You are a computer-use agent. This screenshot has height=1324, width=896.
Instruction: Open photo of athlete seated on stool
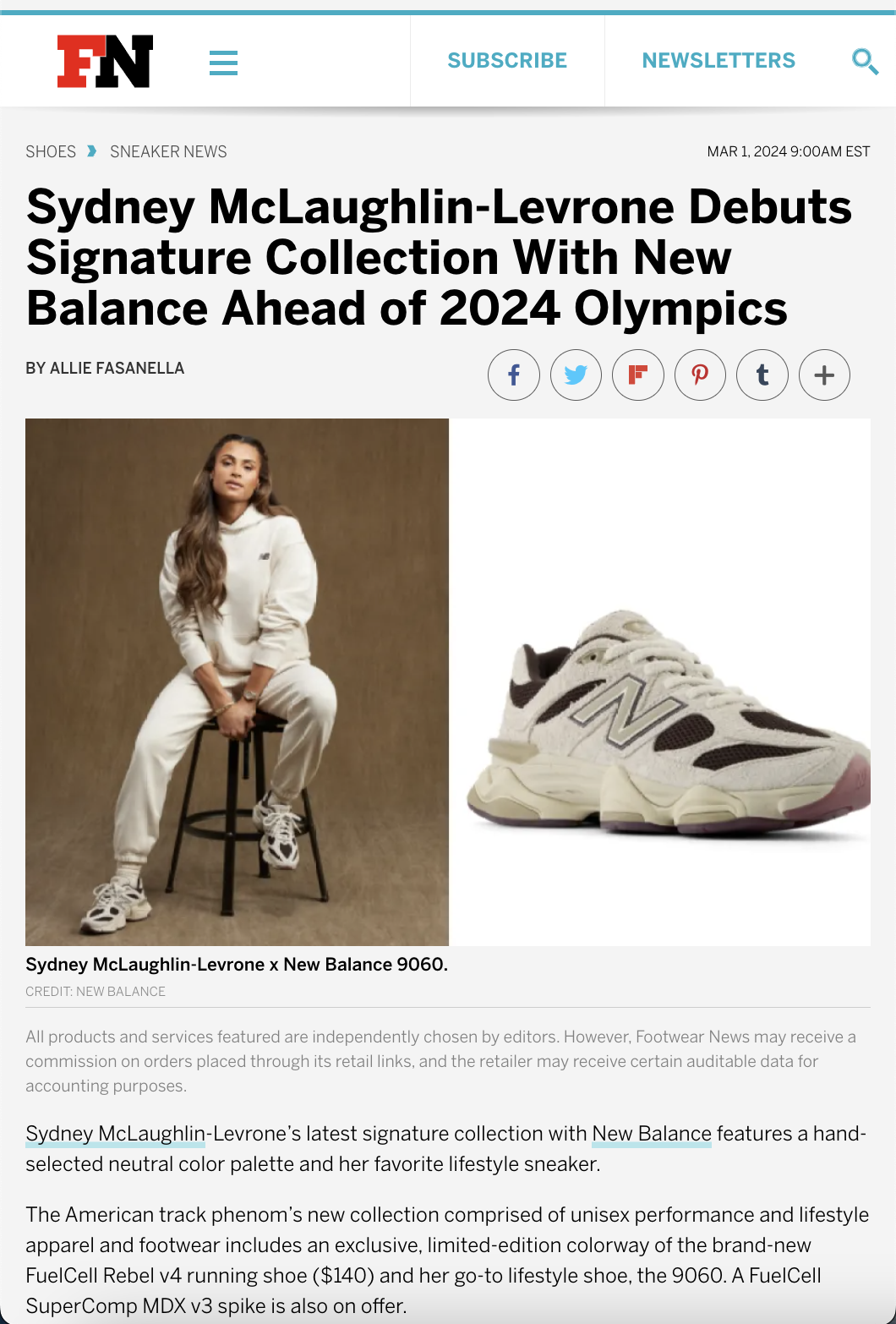[x=237, y=681]
